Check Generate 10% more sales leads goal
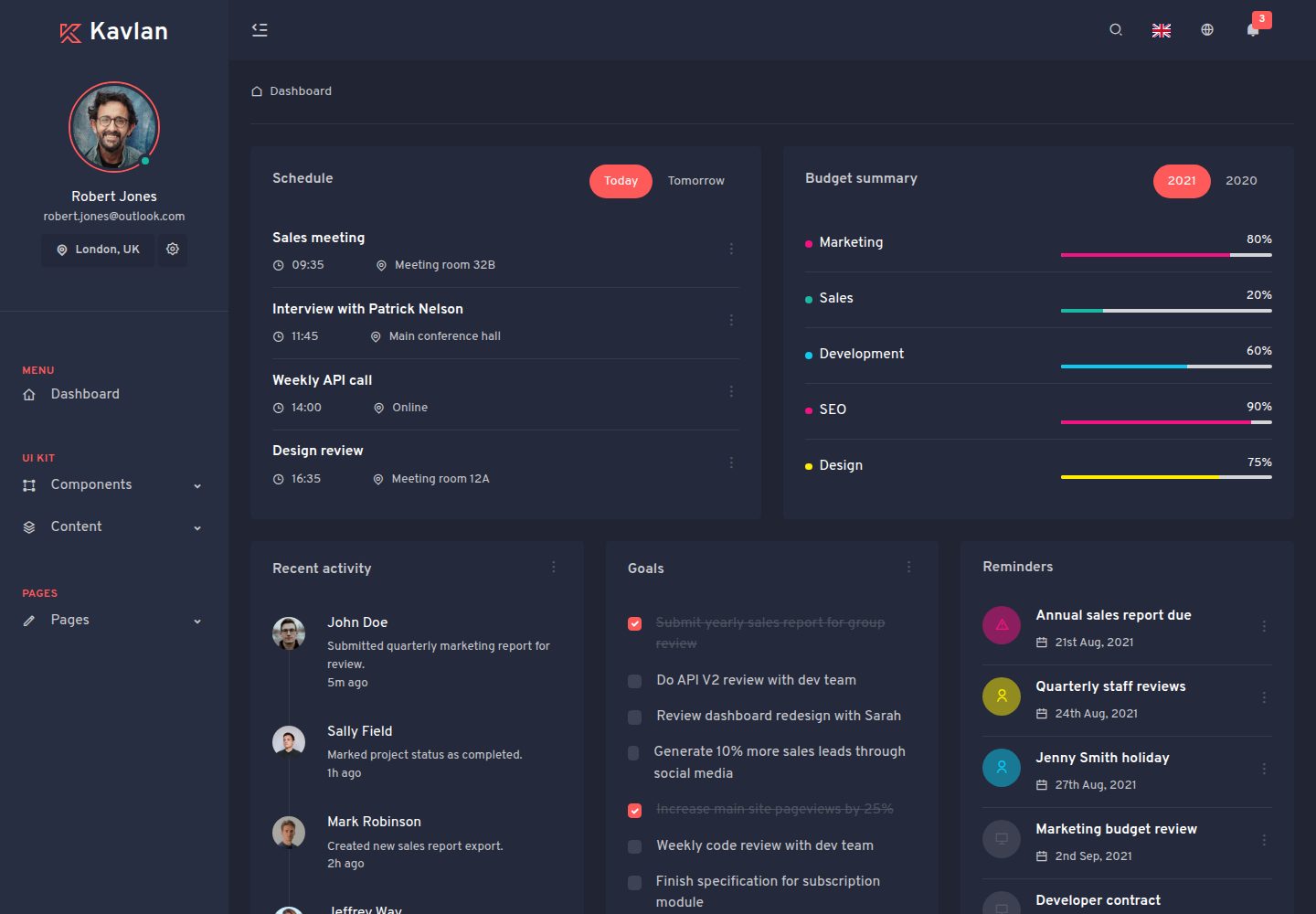 point(633,753)
